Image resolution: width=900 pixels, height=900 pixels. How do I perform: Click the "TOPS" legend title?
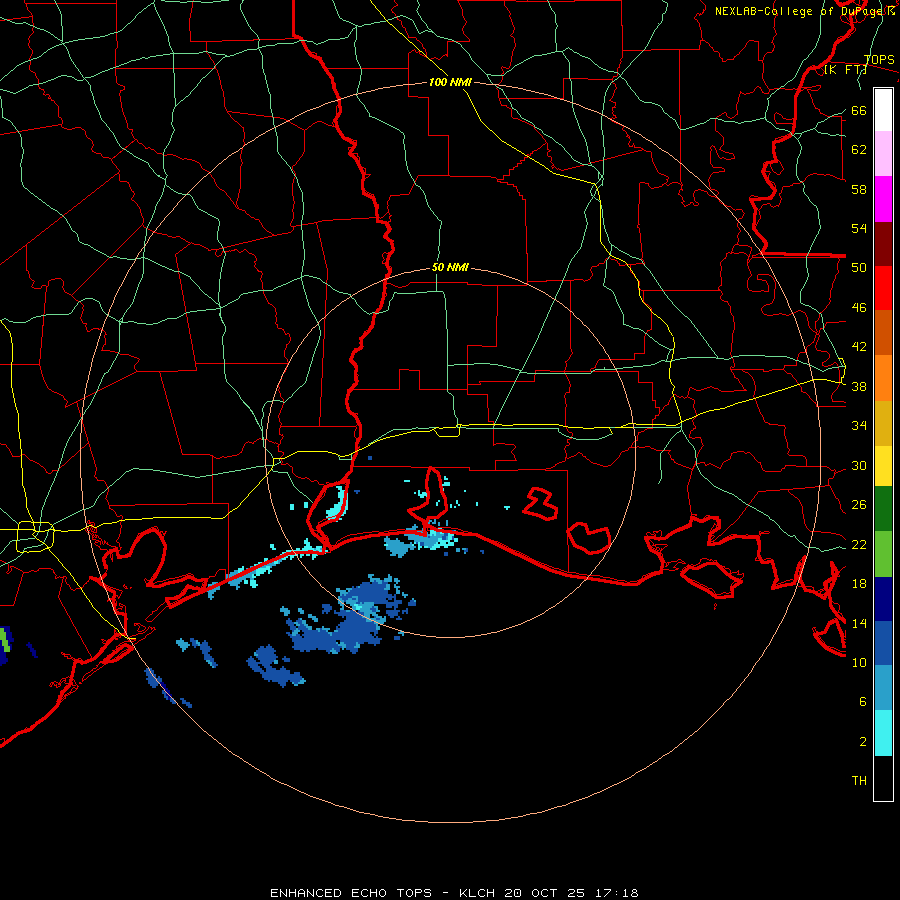[879, 60]
